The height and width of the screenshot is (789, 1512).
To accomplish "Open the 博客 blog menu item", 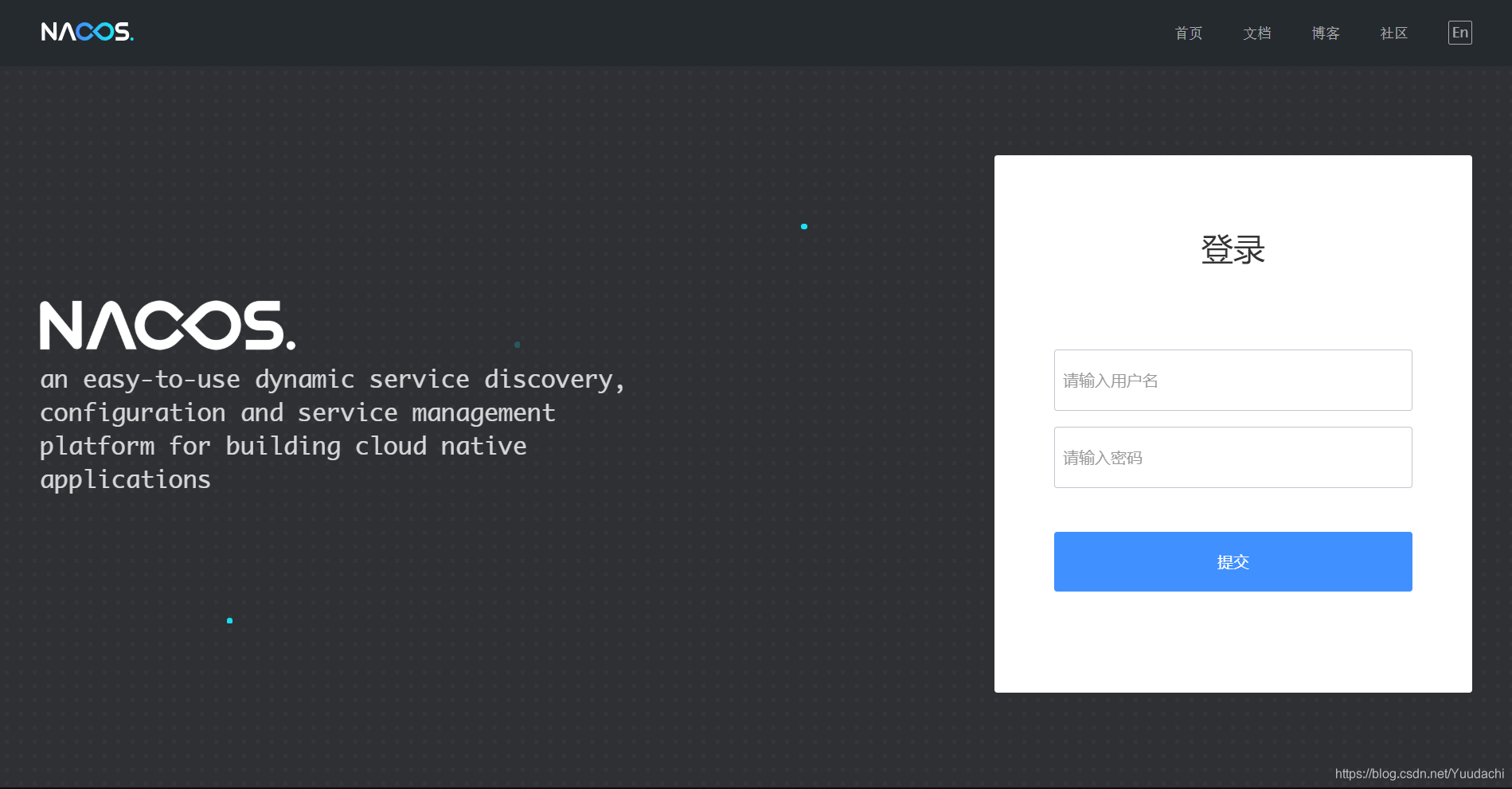I will tap(1326, 33).
